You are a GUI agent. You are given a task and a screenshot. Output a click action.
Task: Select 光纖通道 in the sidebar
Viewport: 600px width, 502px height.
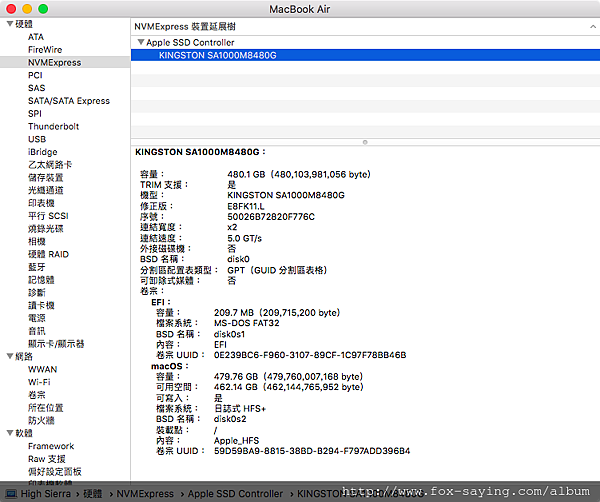click(x=46, y=190)
